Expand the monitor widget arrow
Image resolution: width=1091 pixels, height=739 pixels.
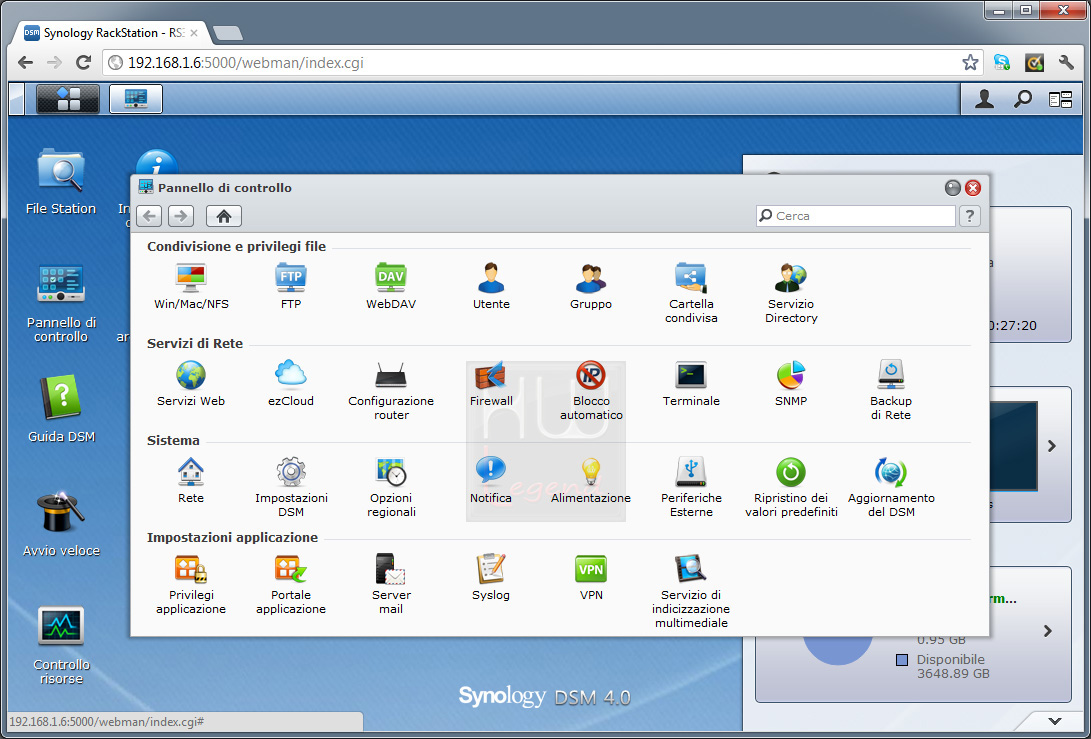click(1052, 446)
